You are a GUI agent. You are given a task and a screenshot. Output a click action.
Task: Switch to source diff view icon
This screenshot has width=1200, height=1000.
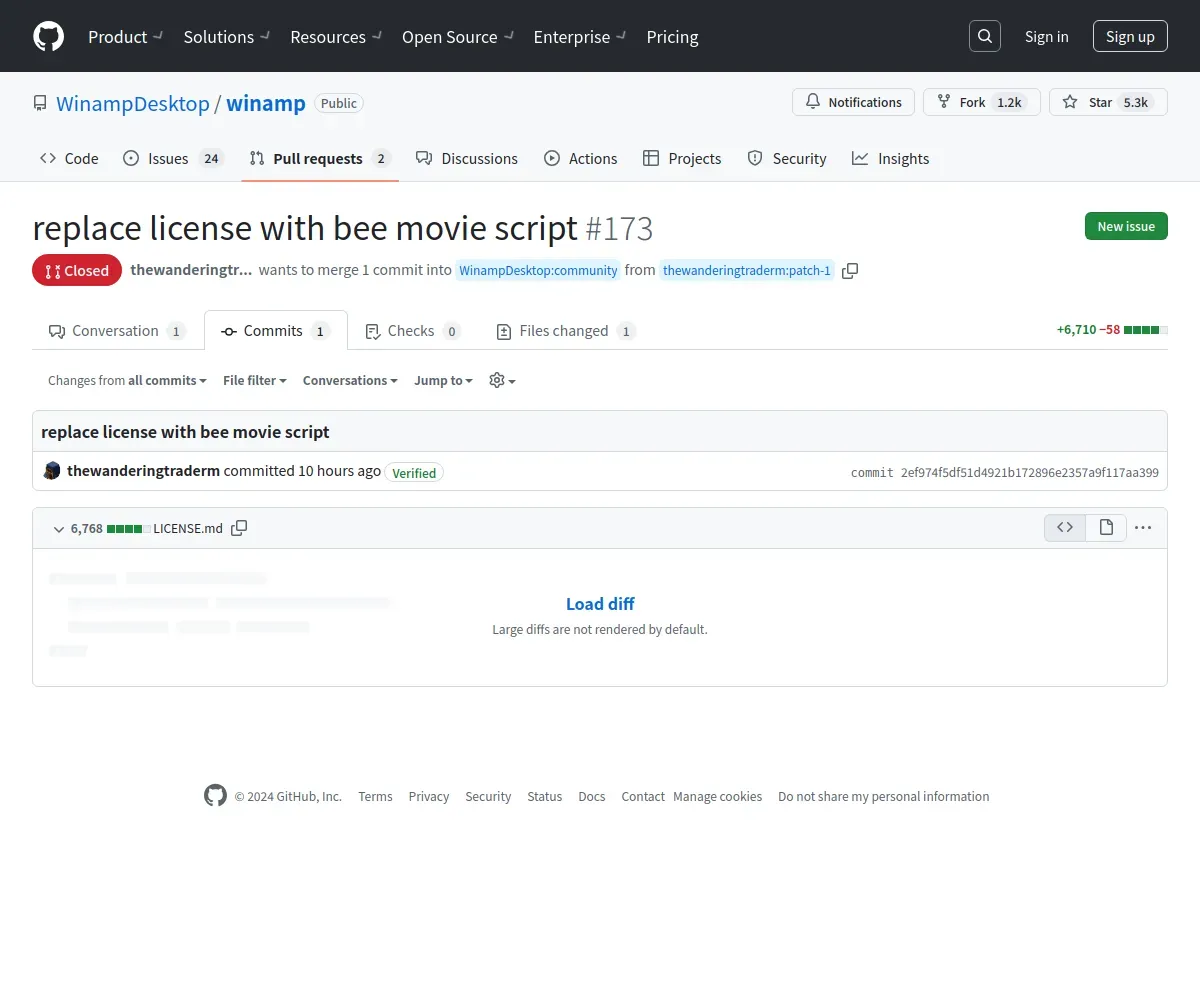(x=1065, y=527)
